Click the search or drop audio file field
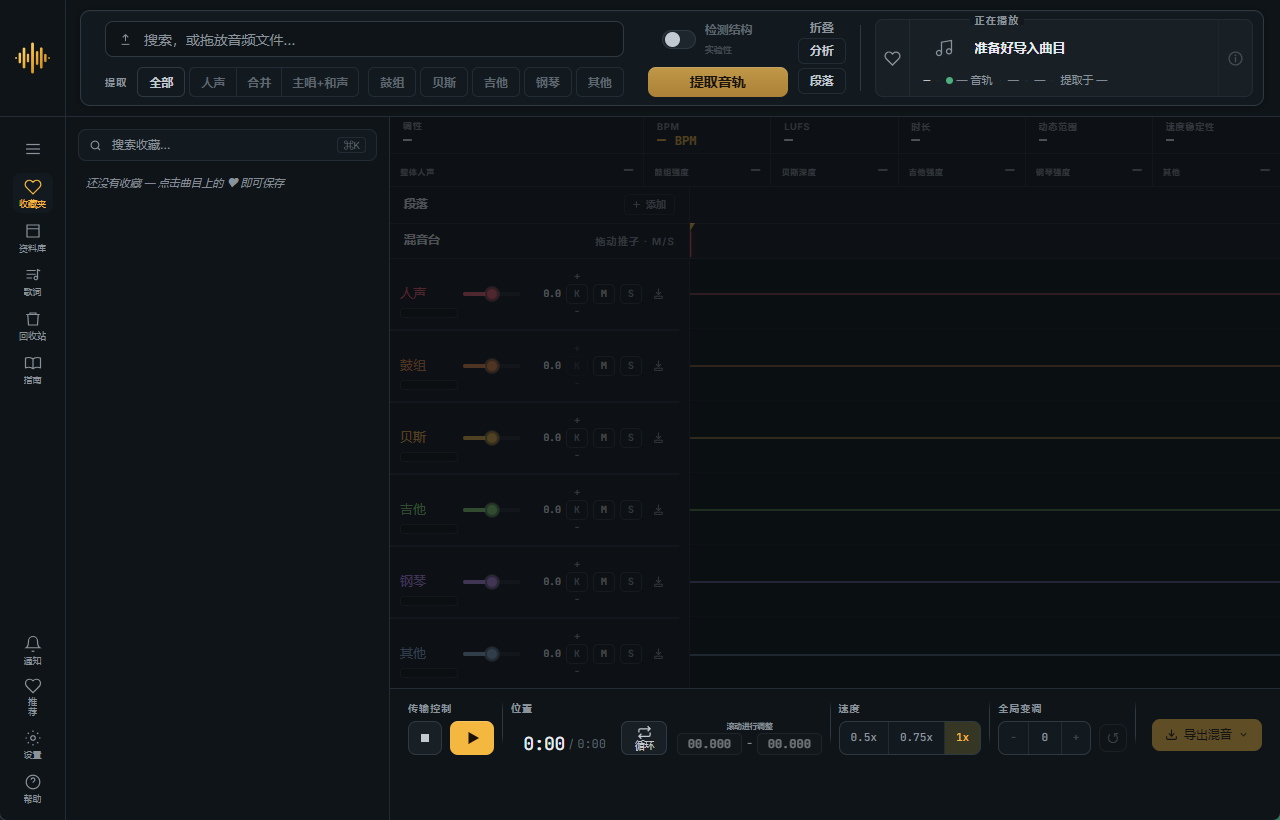1280x820 pixels. 364,40
